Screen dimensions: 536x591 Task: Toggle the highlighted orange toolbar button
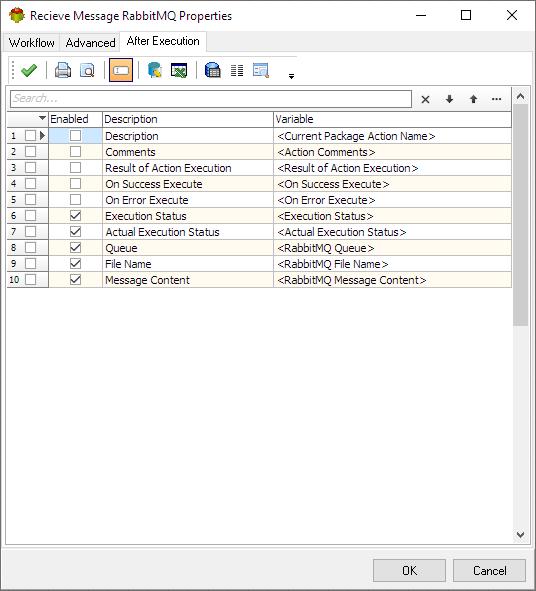pyautogui.click(x=121, y=70)
